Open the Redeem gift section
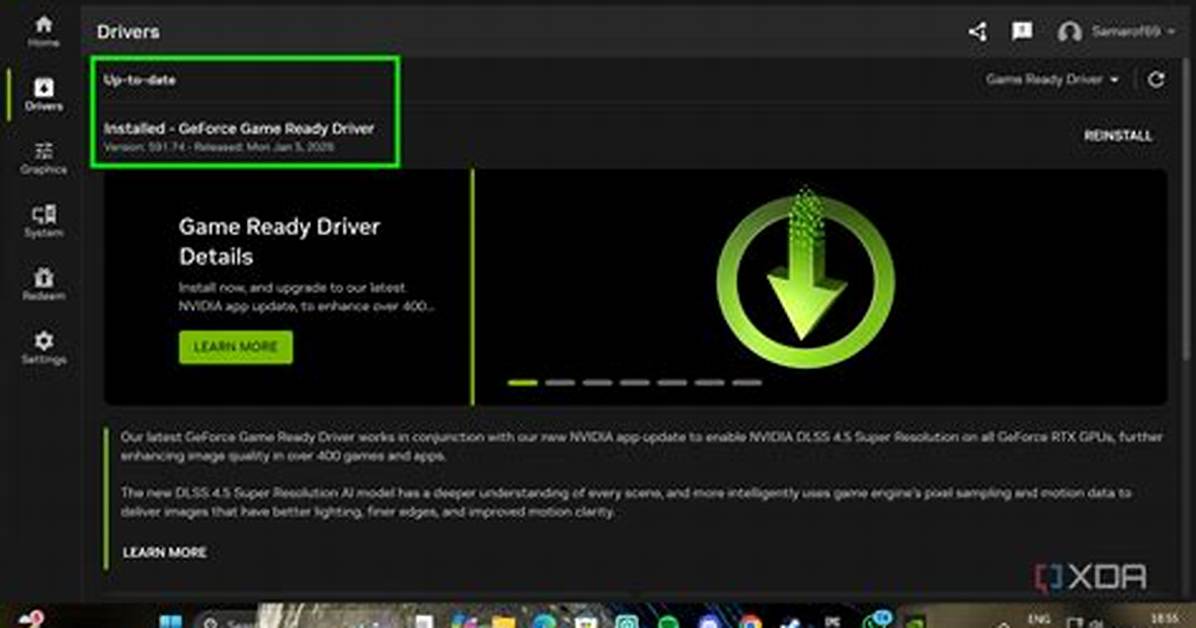 [x=43, y=285]
